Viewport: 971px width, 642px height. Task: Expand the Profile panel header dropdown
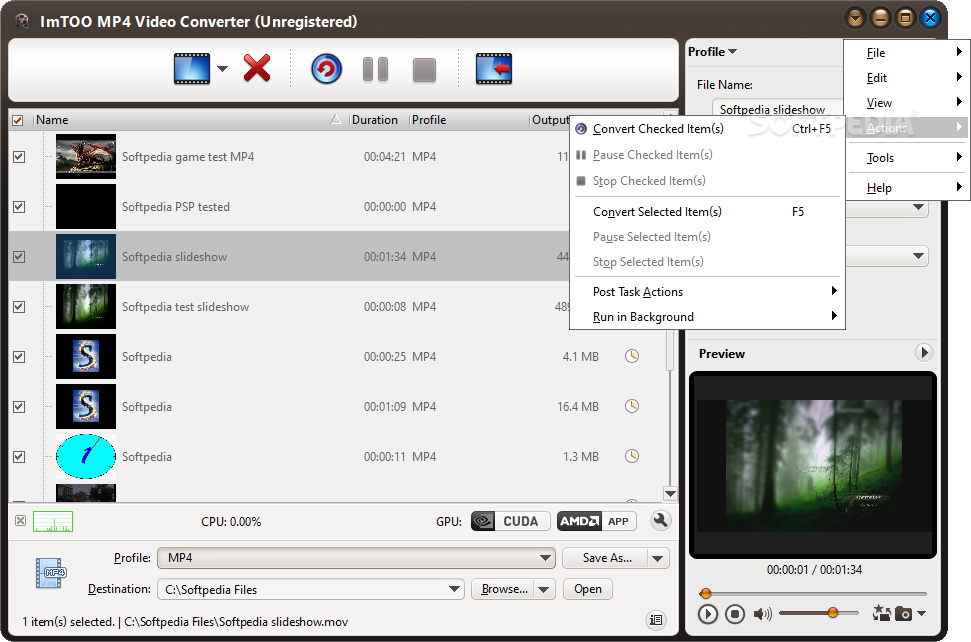click(712, 52)
